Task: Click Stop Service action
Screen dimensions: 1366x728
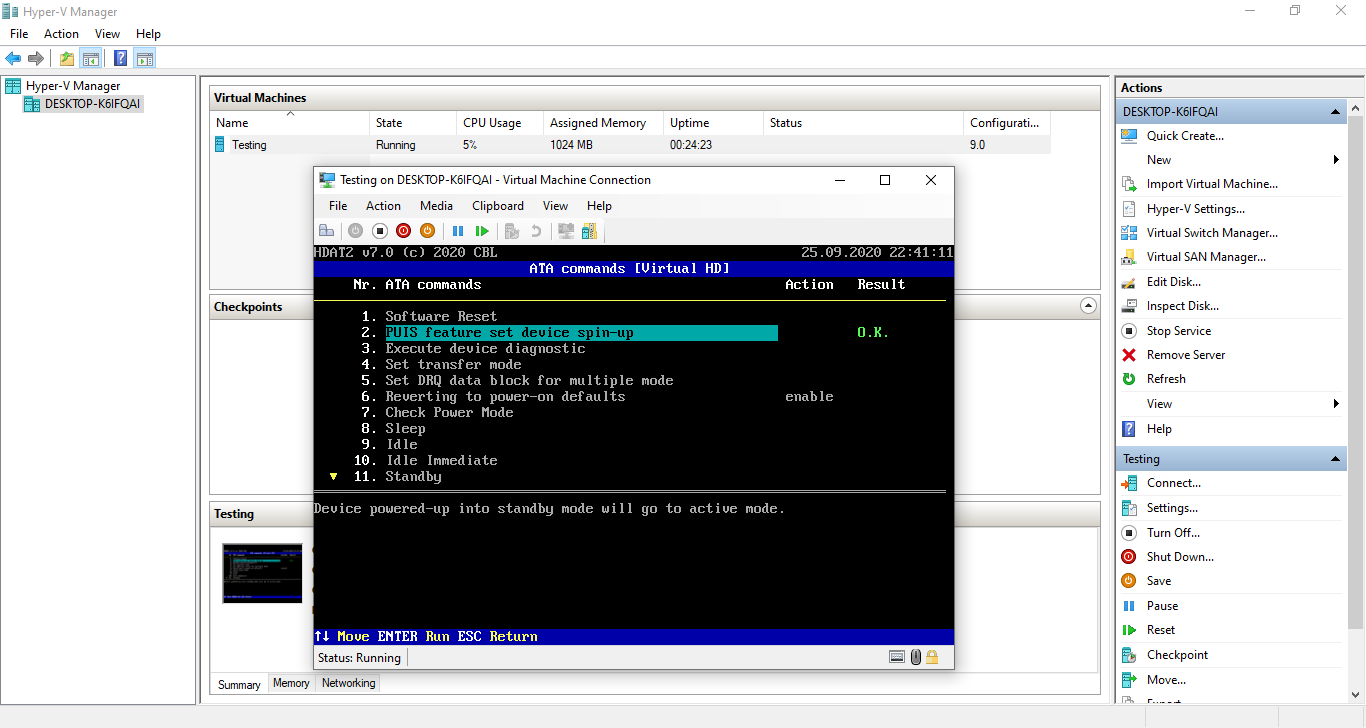Action: (1178, 331)
